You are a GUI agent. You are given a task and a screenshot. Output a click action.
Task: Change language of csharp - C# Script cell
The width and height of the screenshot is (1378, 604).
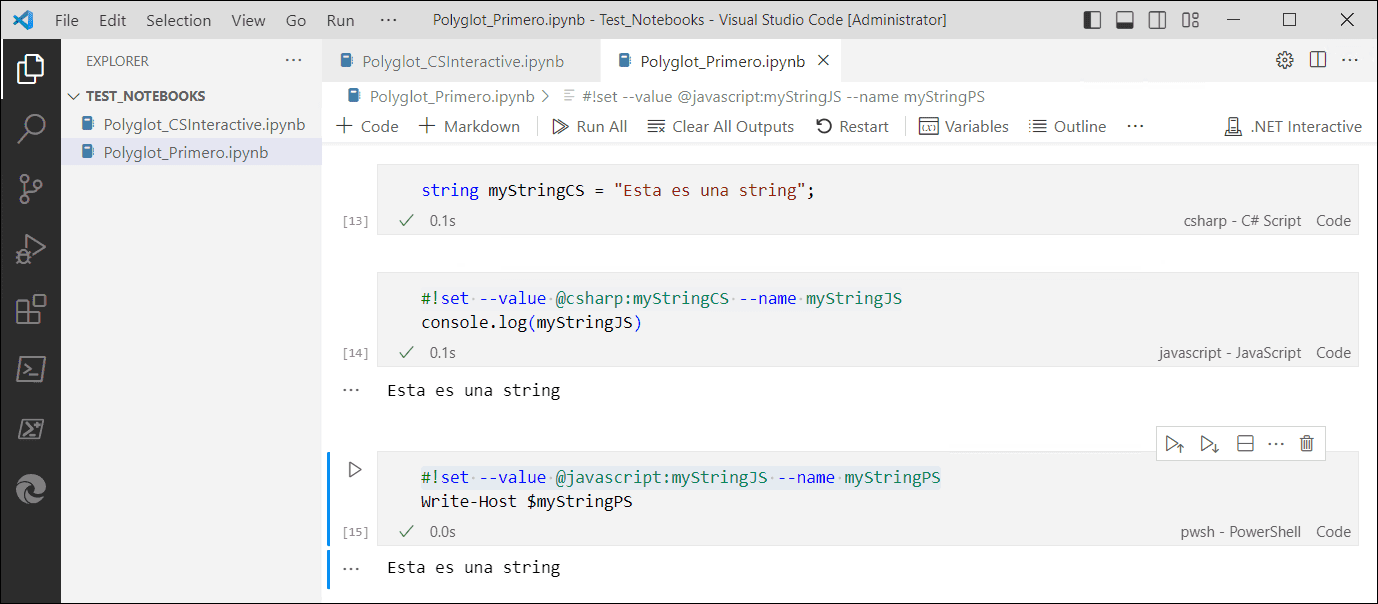[1242, 221]
